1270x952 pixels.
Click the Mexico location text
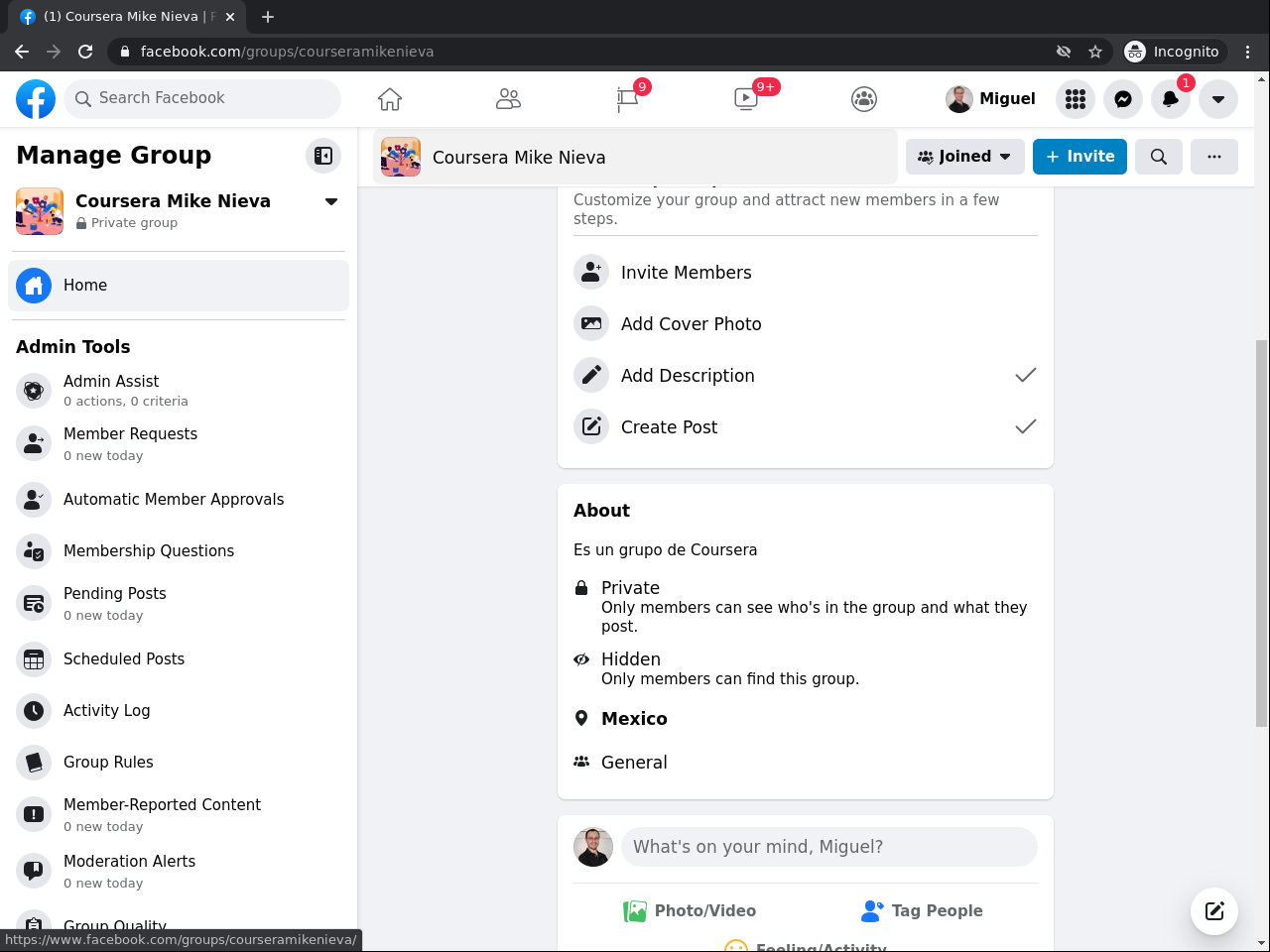634,719
